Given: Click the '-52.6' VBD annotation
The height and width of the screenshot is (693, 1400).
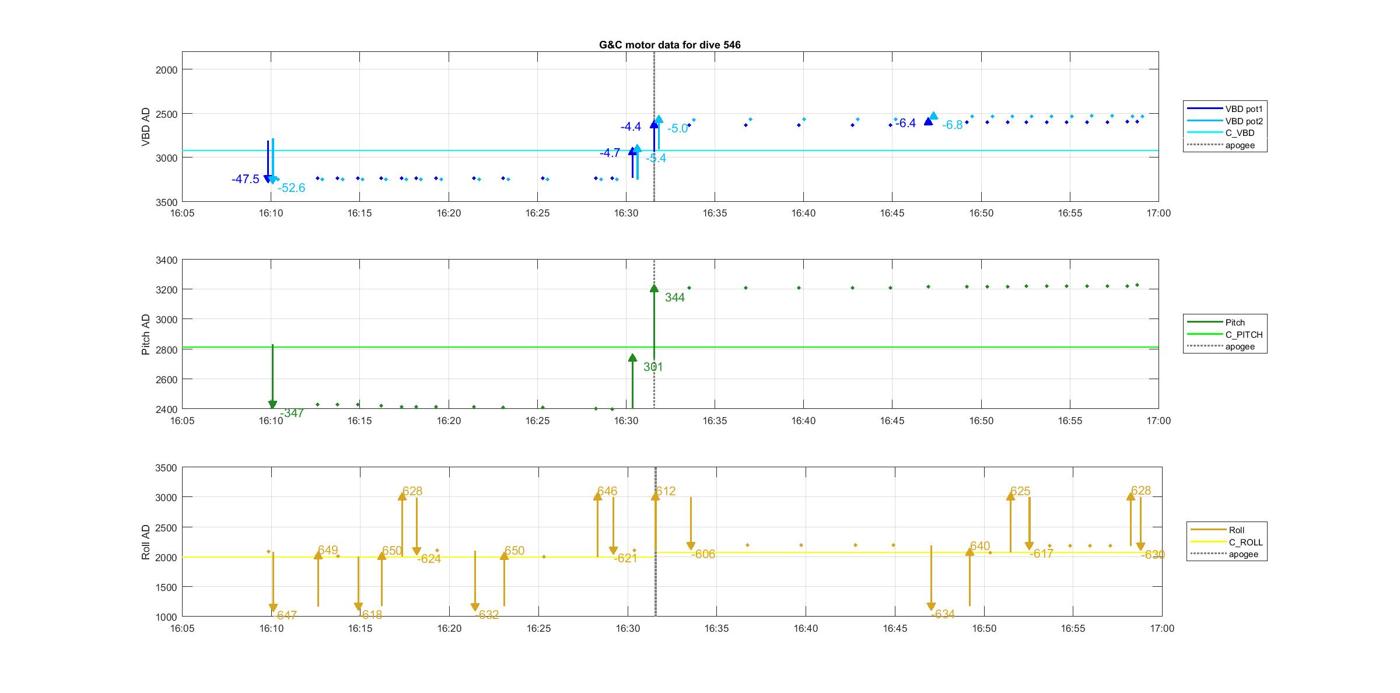Looking at the screenshot, I should click(x=291, y=188).
